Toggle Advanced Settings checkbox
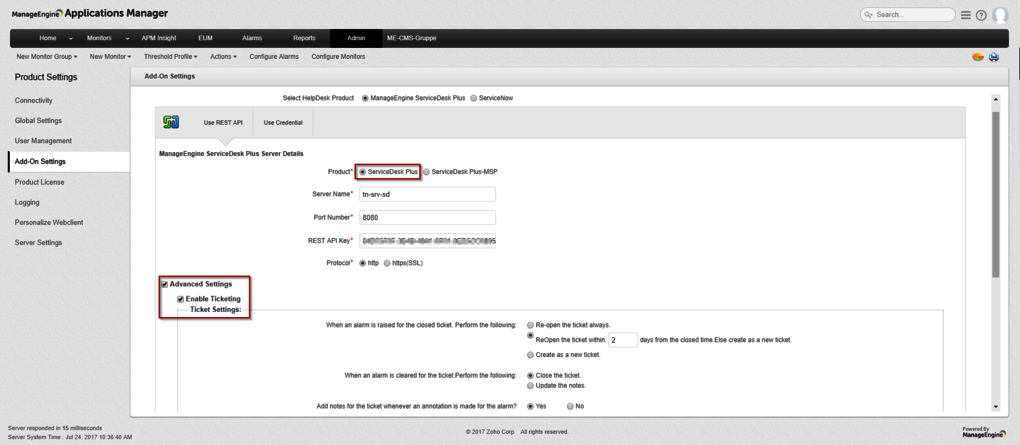Image resolution: width=1020 pixels, height=445 pixels. (165, 284)
